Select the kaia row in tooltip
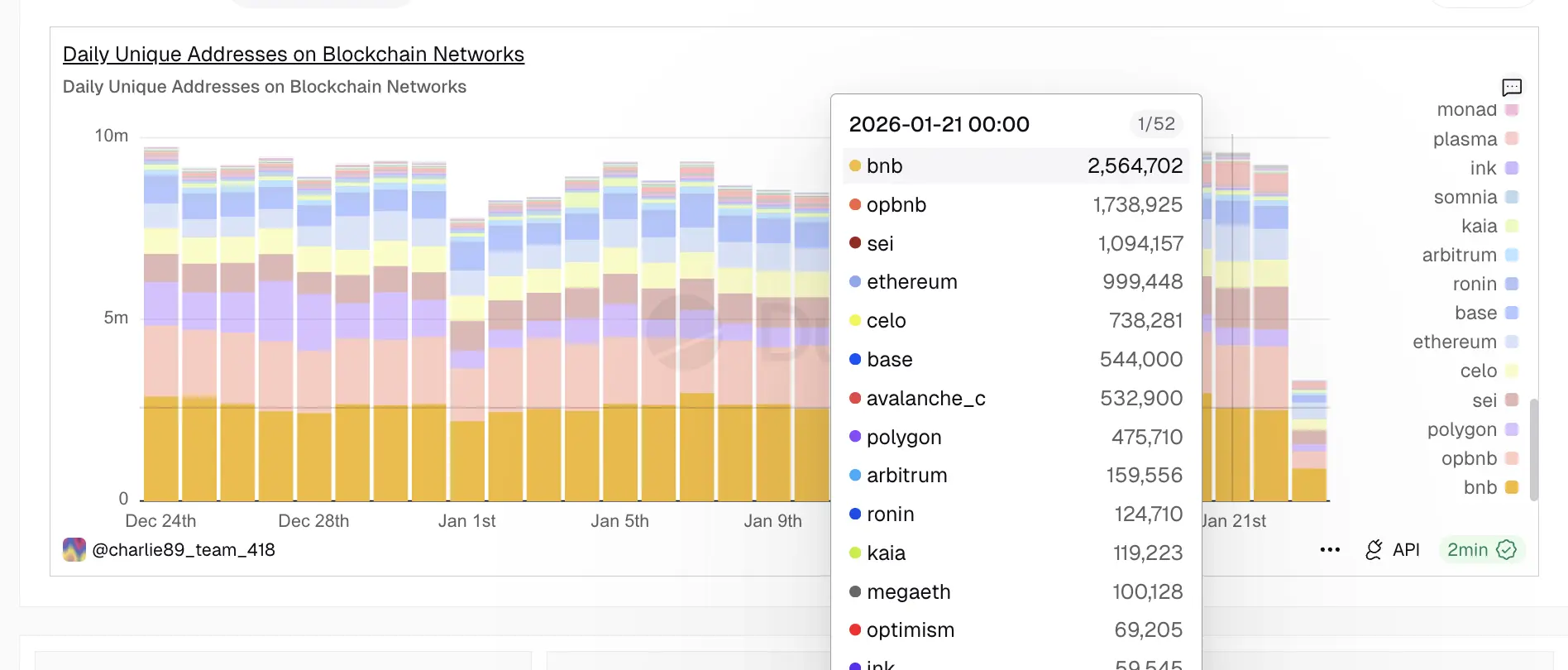Image resolution: width=1568 pixels, height=670 pixels. (1016, 553)
